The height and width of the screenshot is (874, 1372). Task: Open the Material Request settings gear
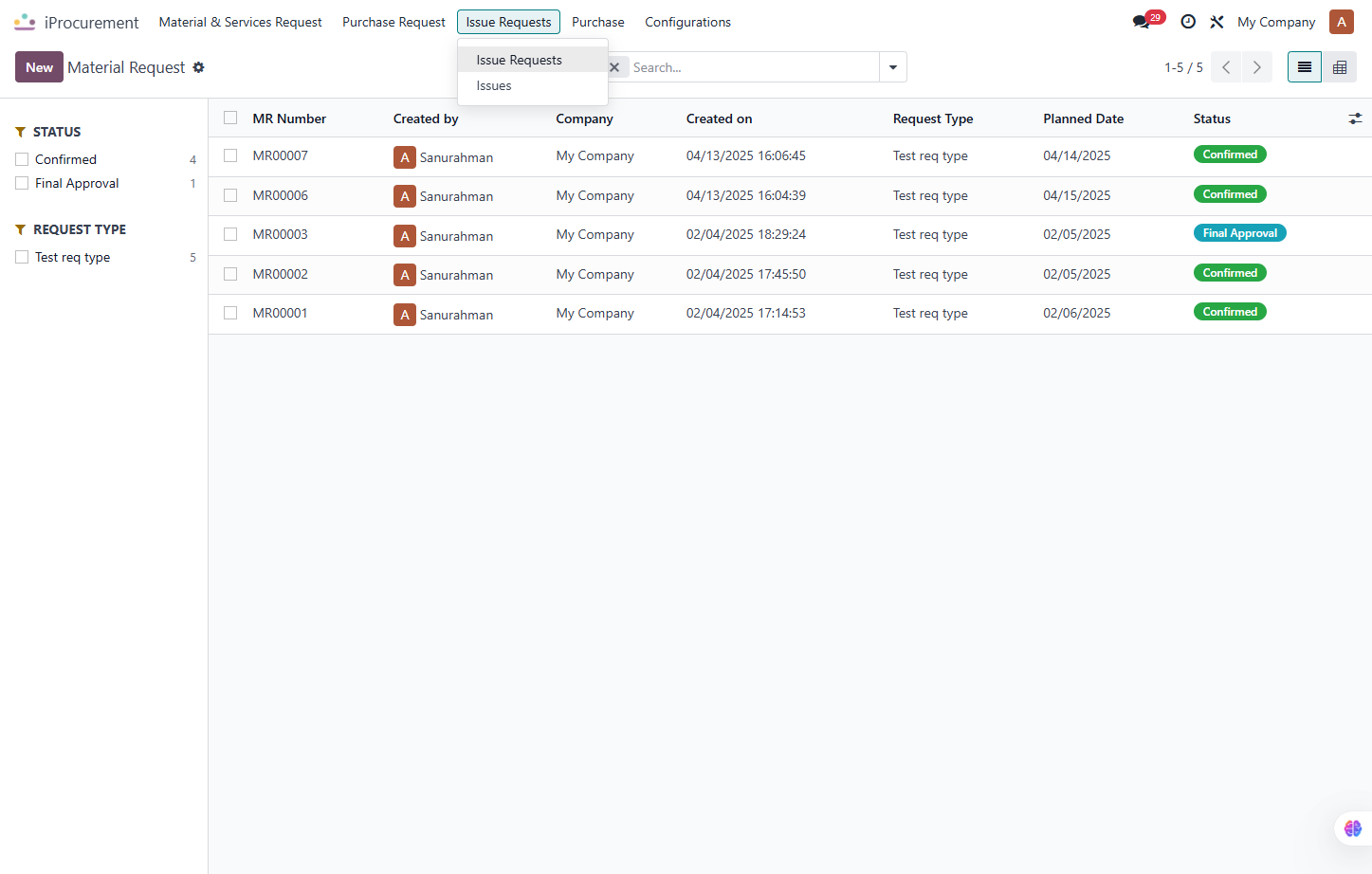click(198, 67)
